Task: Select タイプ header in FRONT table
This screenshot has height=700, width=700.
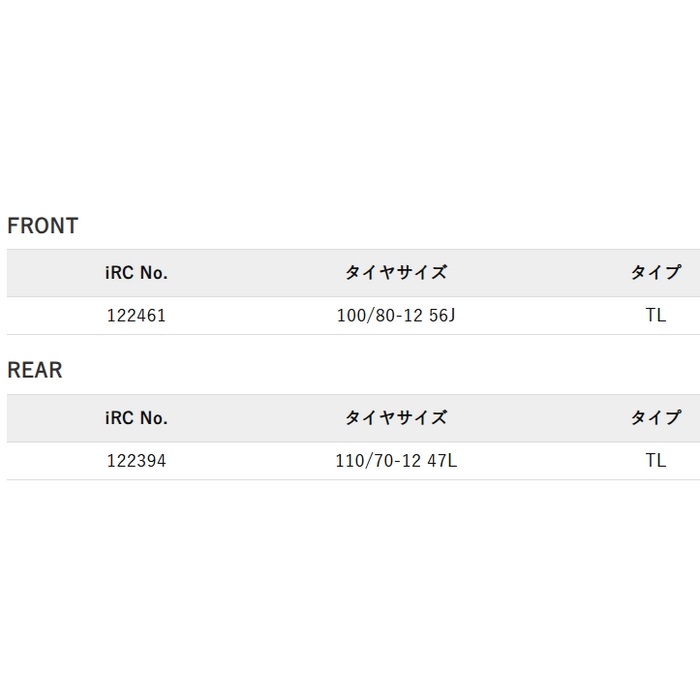Action: click(655, 273)
